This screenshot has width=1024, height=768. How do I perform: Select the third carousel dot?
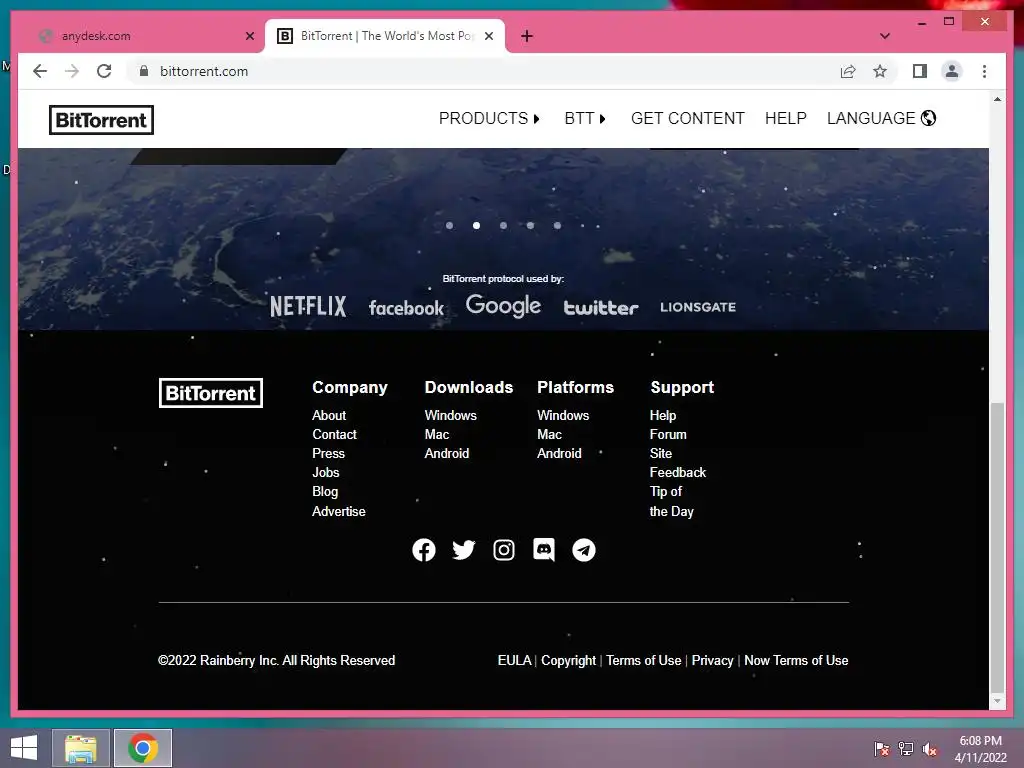(503, 225)
